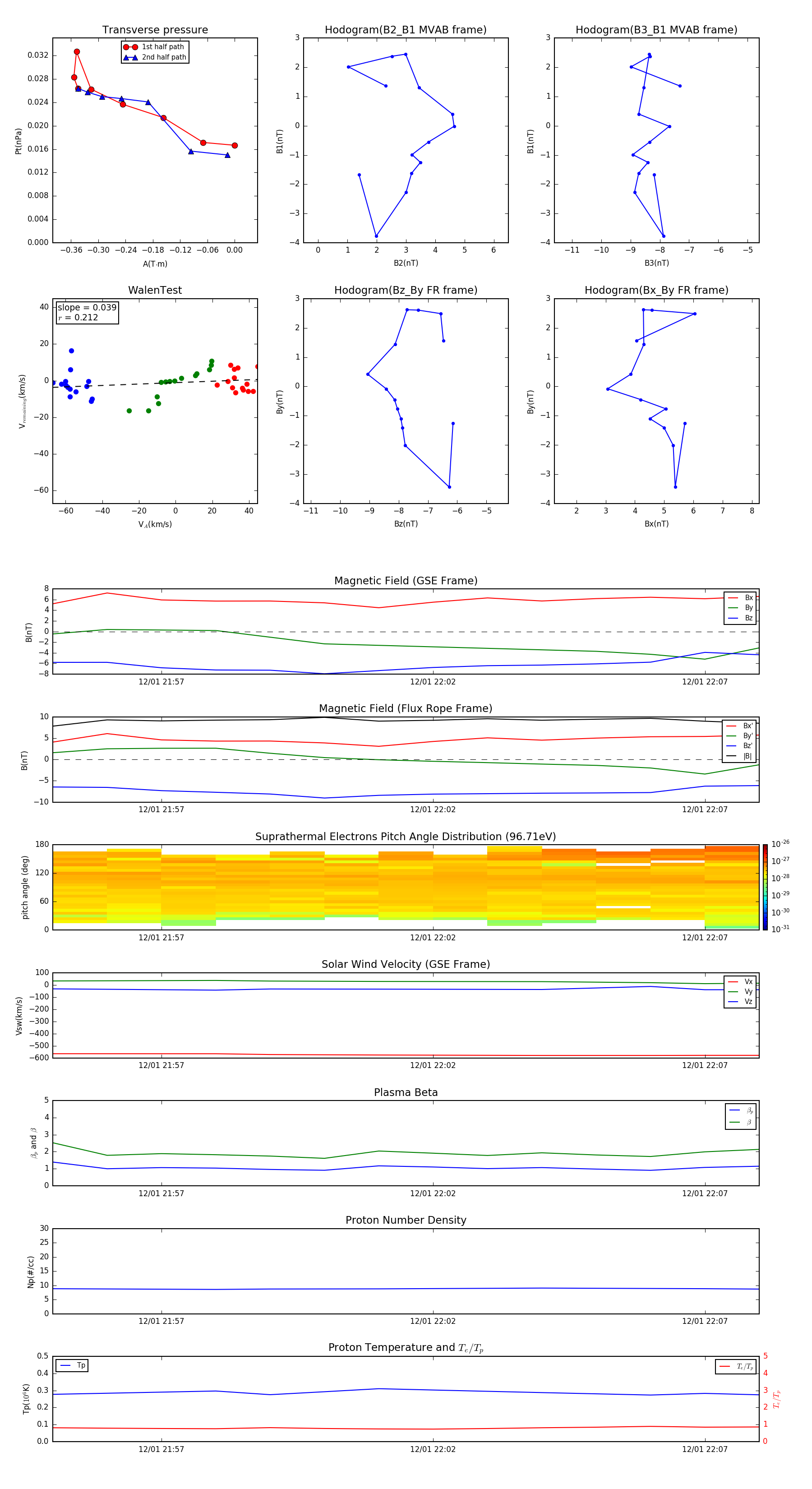Viewport: 812px width, 1489px height.
Task: Click the Bx(nT) axis label
Action: tap(656, 524)
